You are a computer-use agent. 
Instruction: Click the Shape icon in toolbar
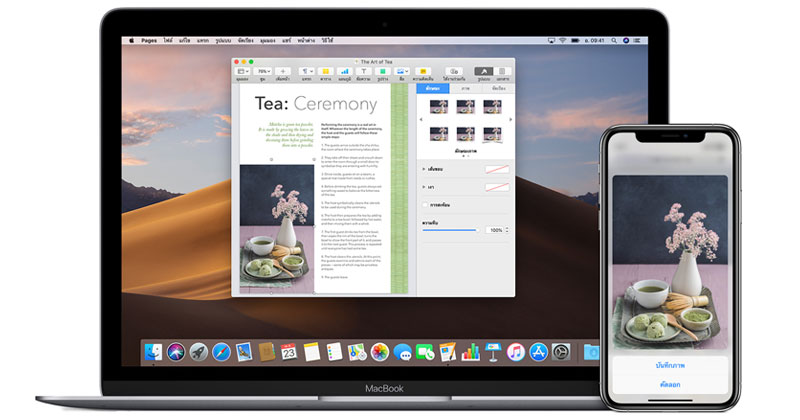click(x=383, y=72)
